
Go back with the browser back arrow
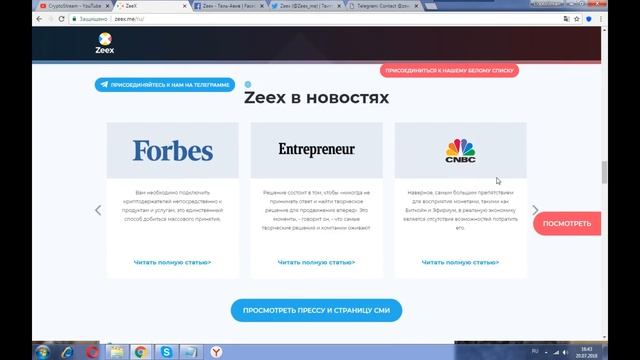click(39, 19)
